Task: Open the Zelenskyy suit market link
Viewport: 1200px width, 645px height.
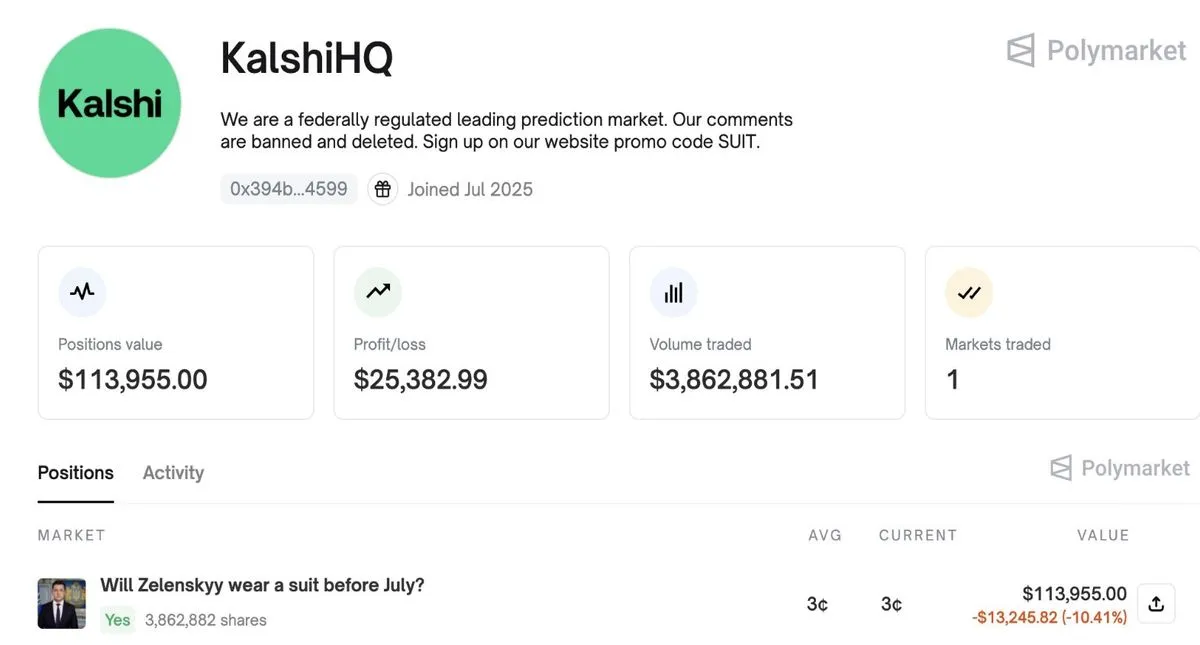Action: 262,585
